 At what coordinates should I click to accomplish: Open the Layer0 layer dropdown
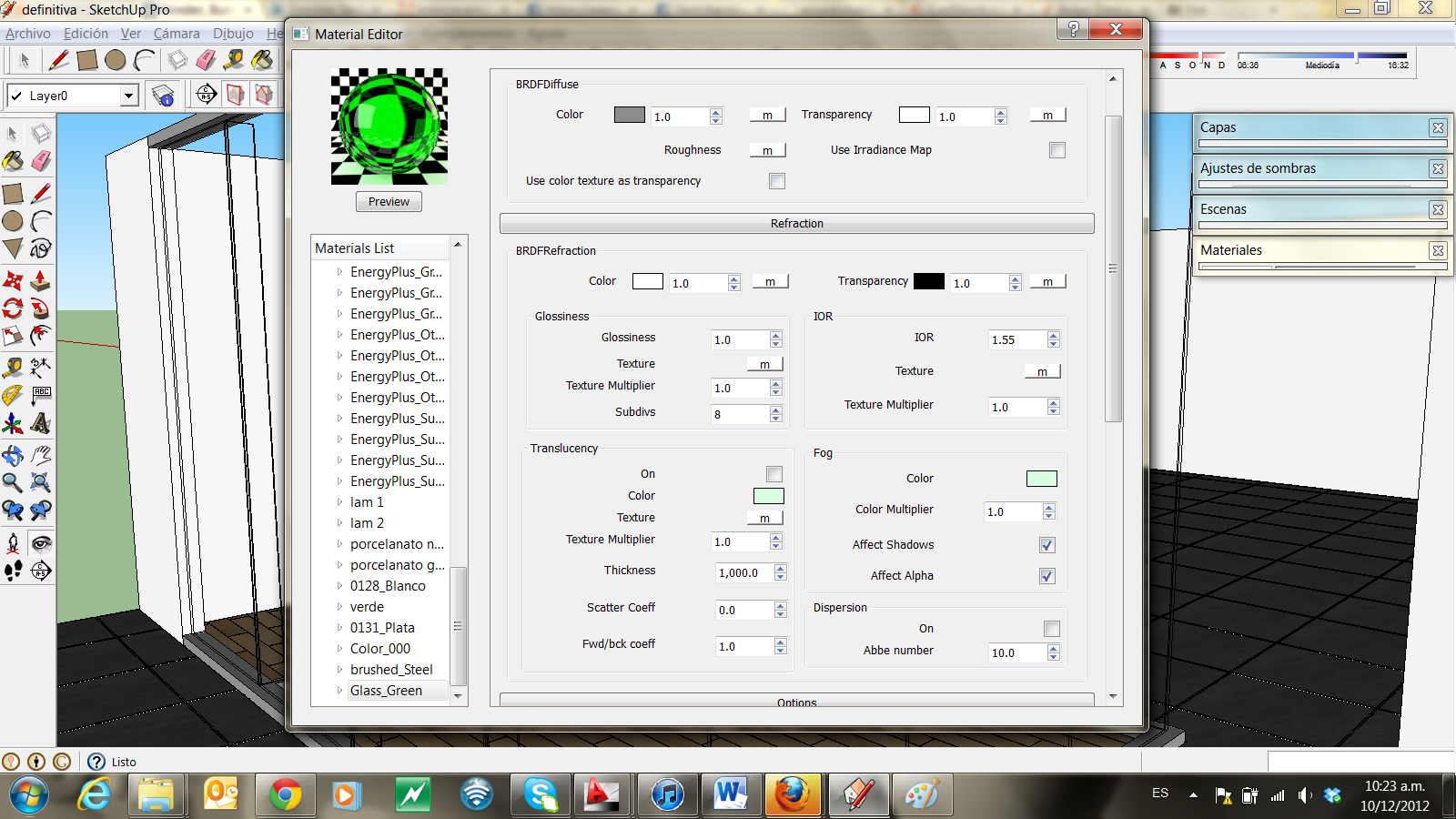click(x=128, y=96)
